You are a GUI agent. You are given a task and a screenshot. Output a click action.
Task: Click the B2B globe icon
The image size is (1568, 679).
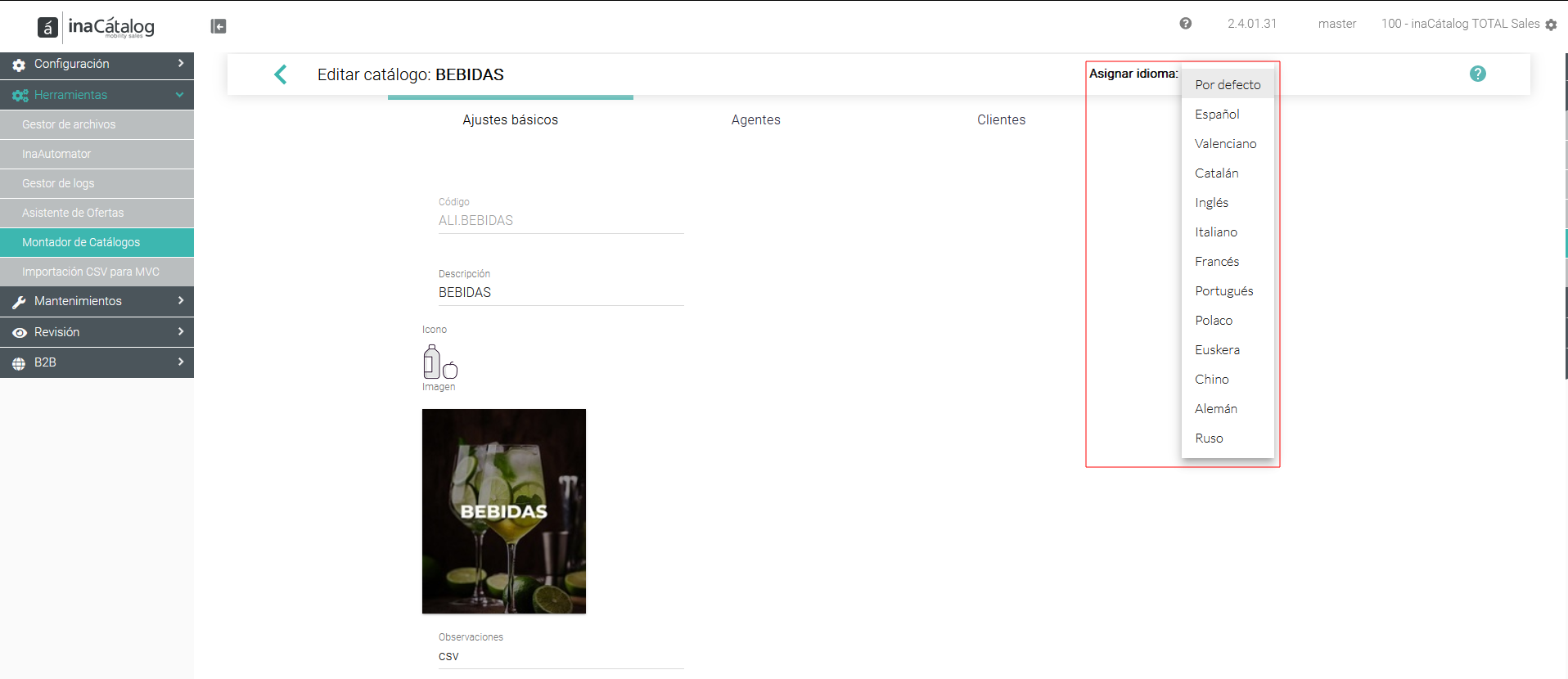click(x=19, y=363)
